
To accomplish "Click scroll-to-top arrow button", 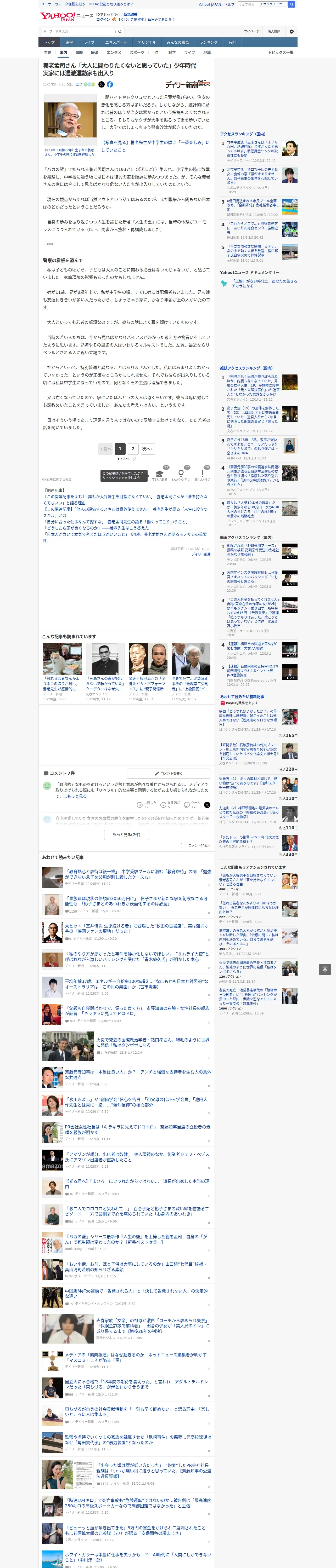I will point(325,969).
